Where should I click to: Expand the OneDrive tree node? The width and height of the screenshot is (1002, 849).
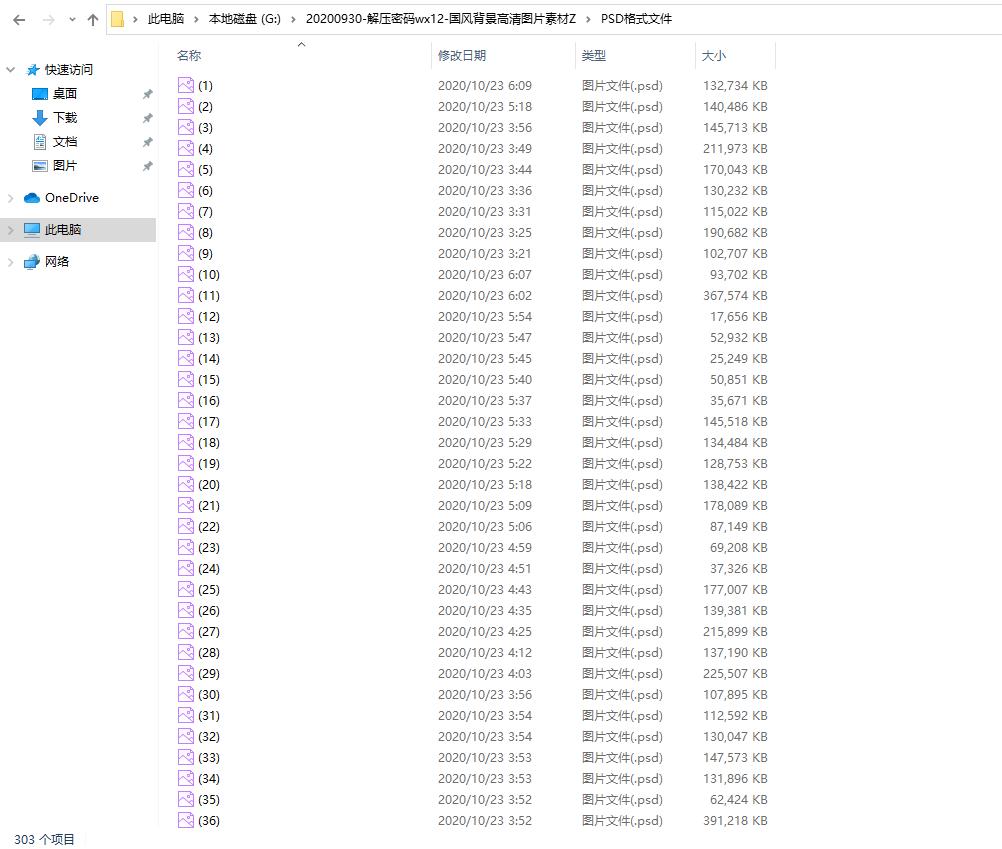(11, 198)
